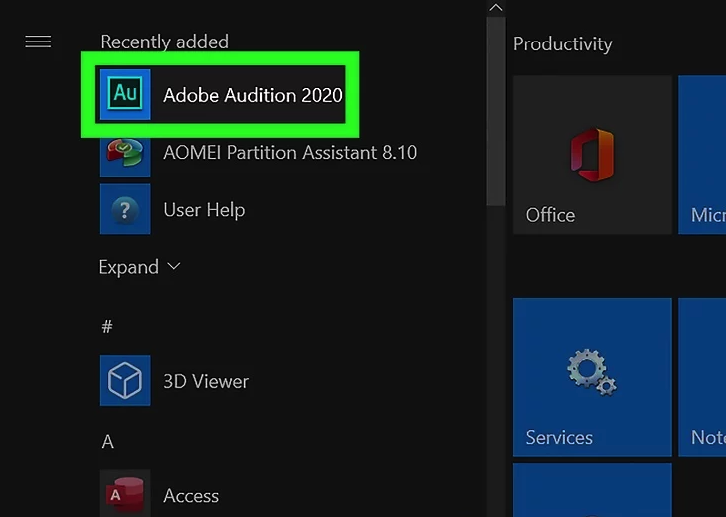The image size is (726, 517).
Task: Click the chevron next to Expand
Action: [174, 267]
